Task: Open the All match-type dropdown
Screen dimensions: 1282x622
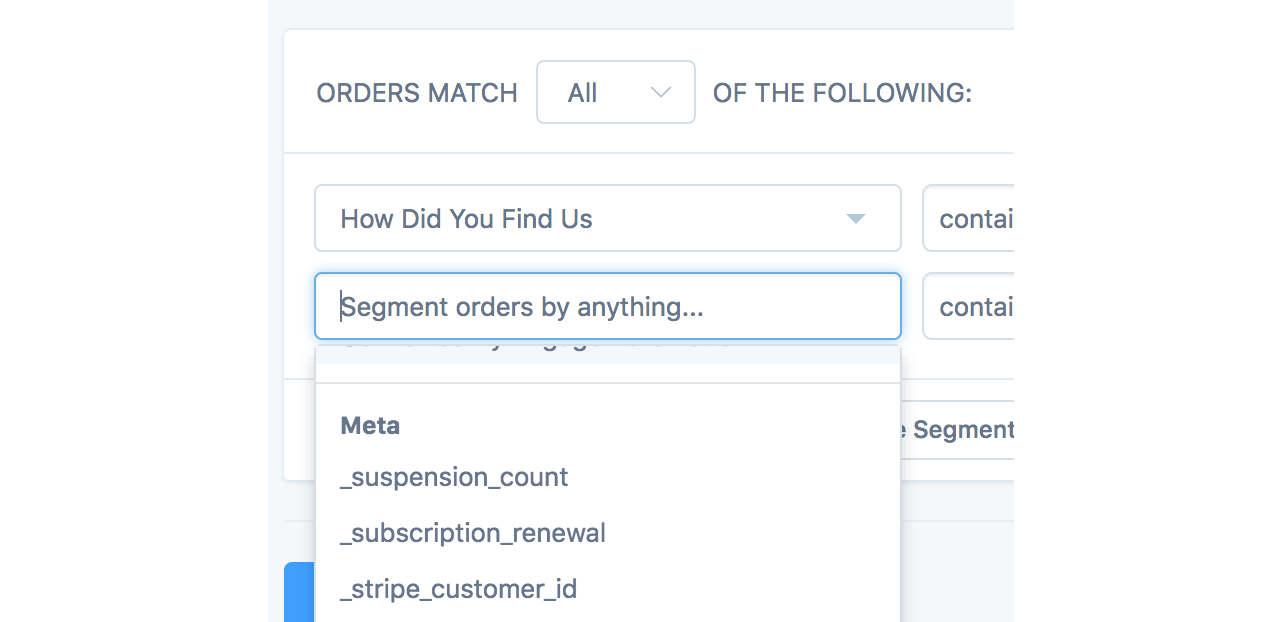Action: [x=615, y=93]
